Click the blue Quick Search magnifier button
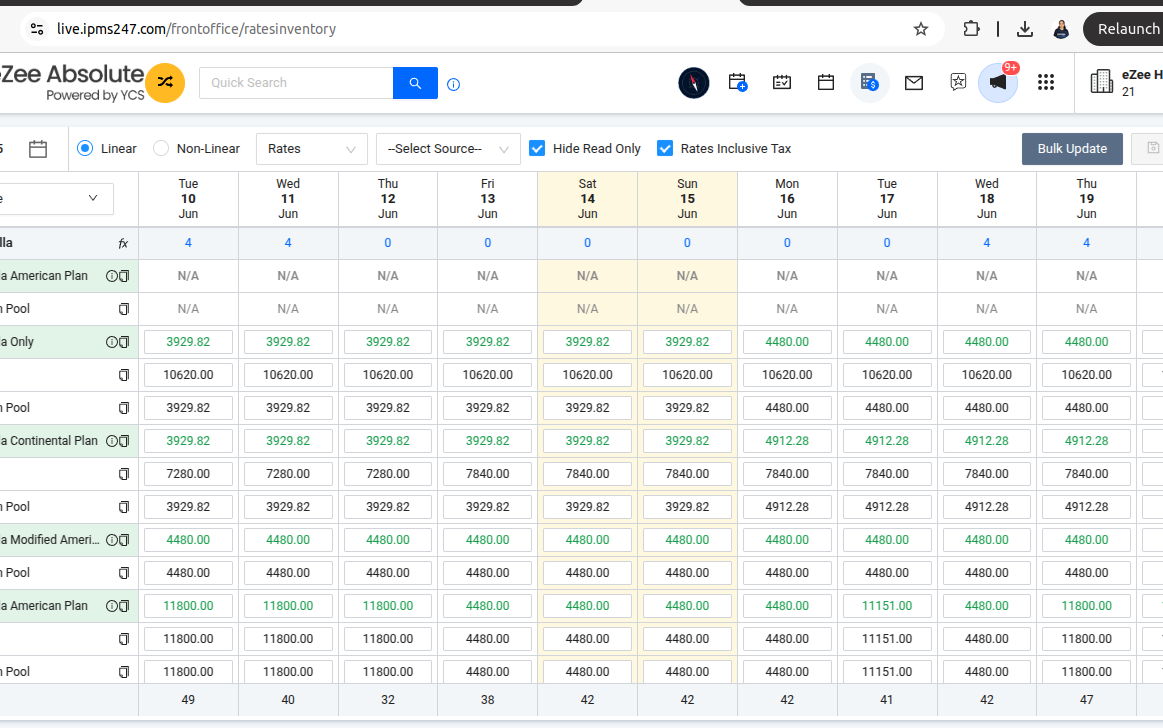This screenshot has width=1163, height=728. pyautogui.click(x=415, y=83)
